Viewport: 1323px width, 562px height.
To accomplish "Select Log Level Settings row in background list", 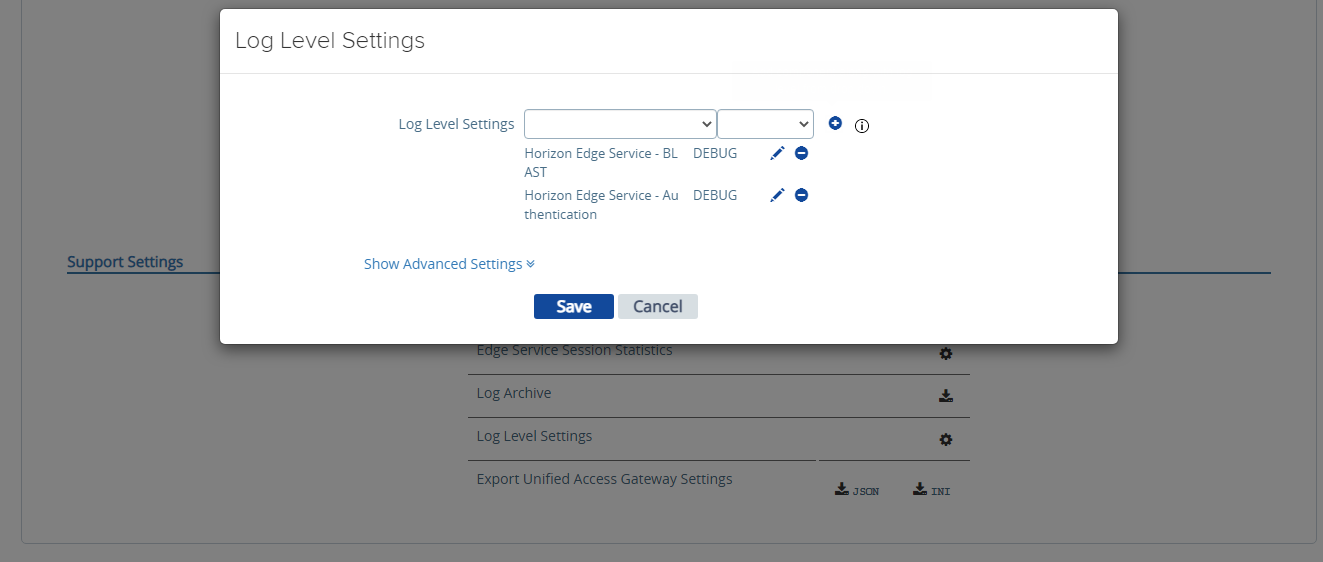I will (x=534, y=436).
